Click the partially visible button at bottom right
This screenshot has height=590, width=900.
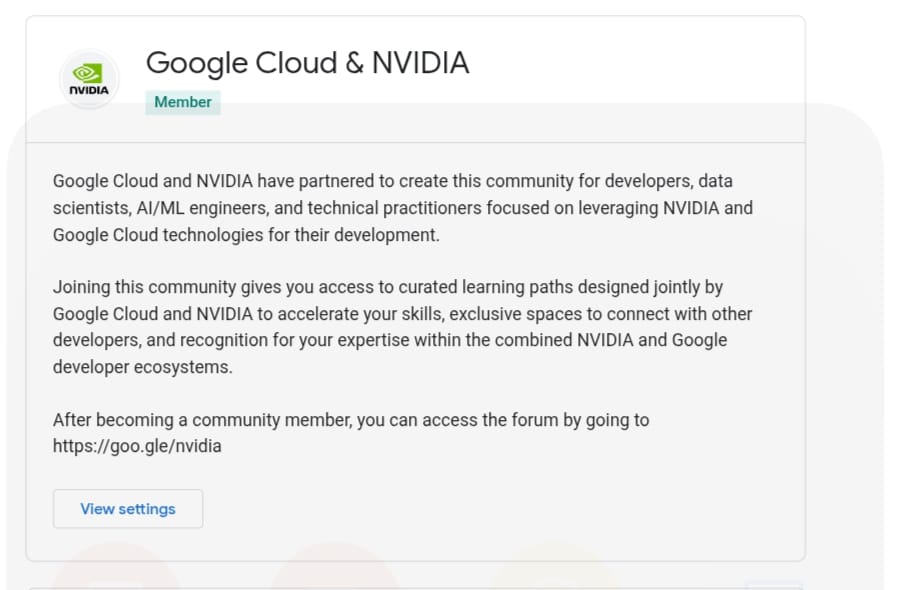773,584
